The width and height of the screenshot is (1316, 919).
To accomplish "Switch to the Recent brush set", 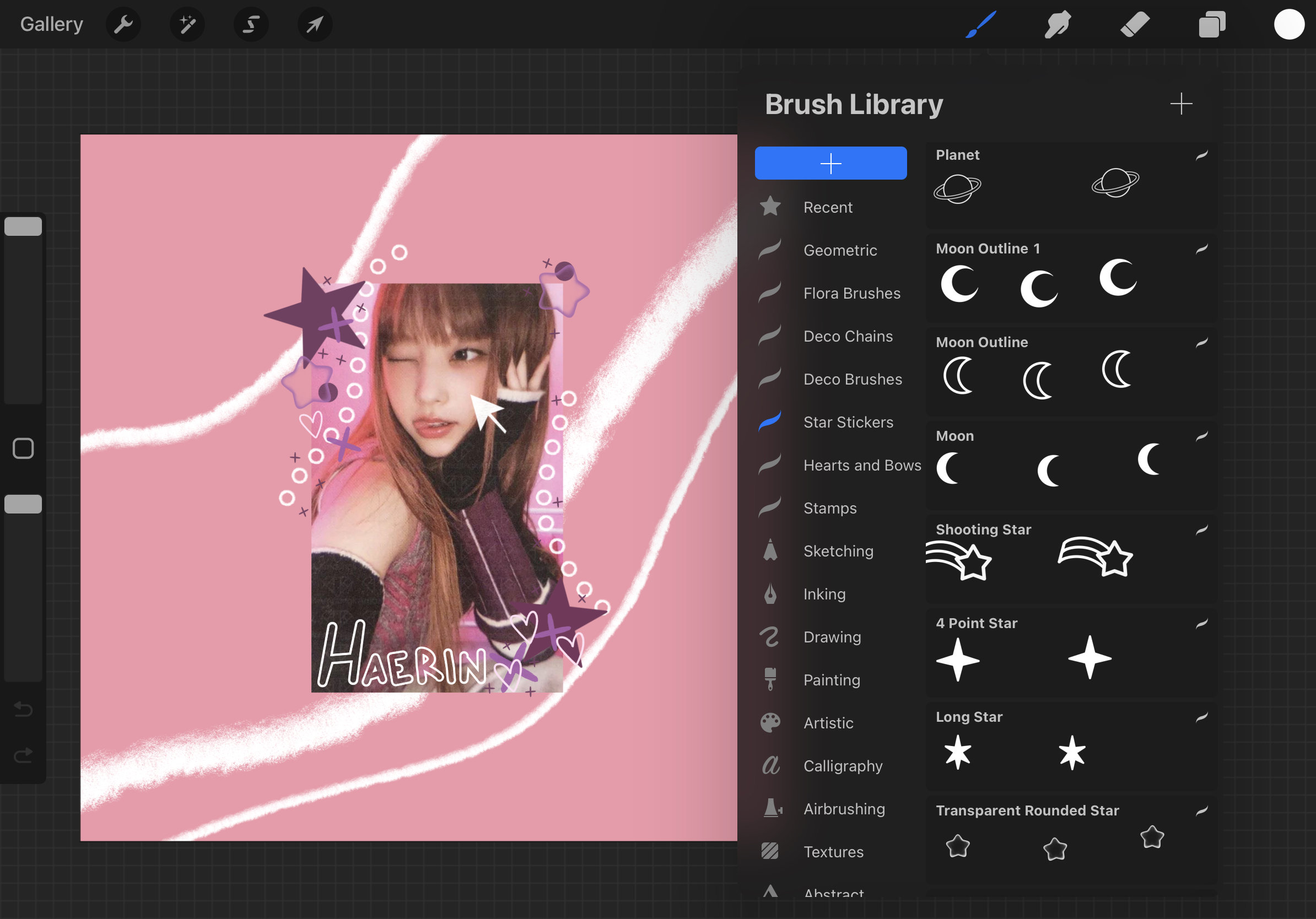I will click(x=828, y=207).
